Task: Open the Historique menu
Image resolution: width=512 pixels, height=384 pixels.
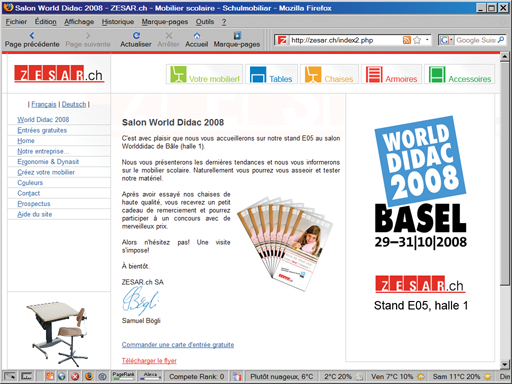Action: [x=118, y=22]
